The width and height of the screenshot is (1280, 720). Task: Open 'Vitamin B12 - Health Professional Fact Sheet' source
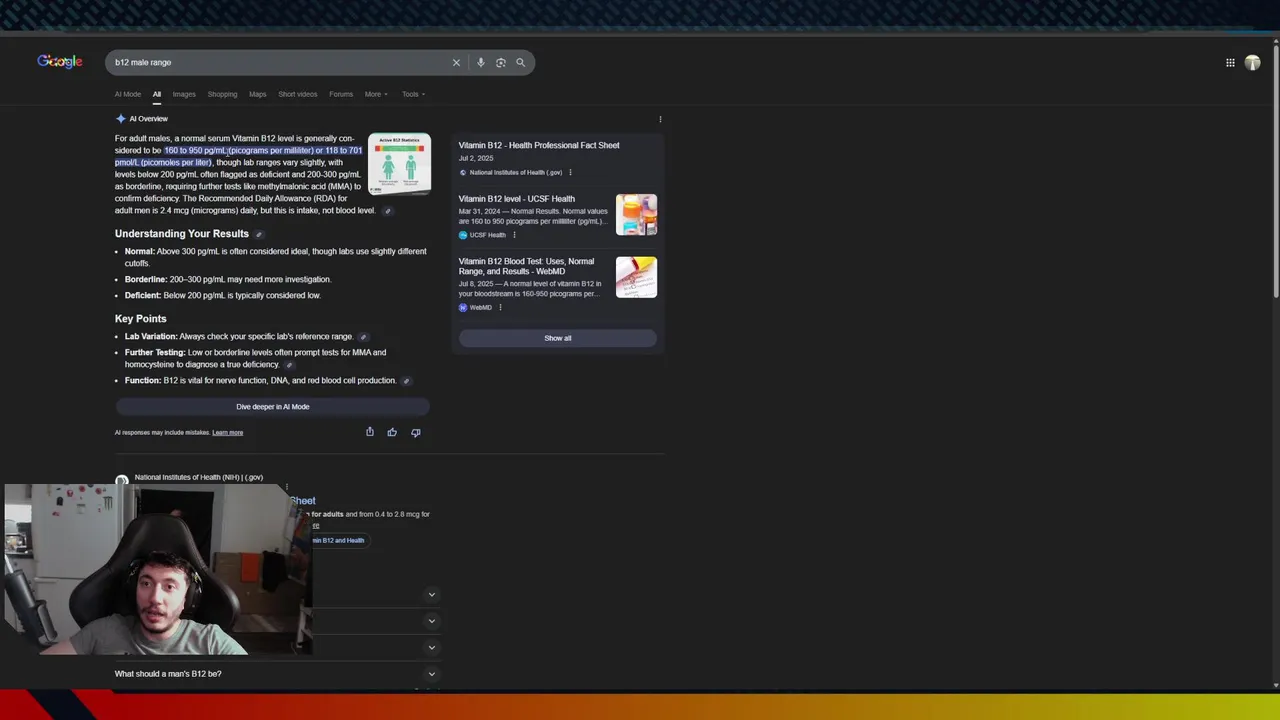(x=539, y=145)
